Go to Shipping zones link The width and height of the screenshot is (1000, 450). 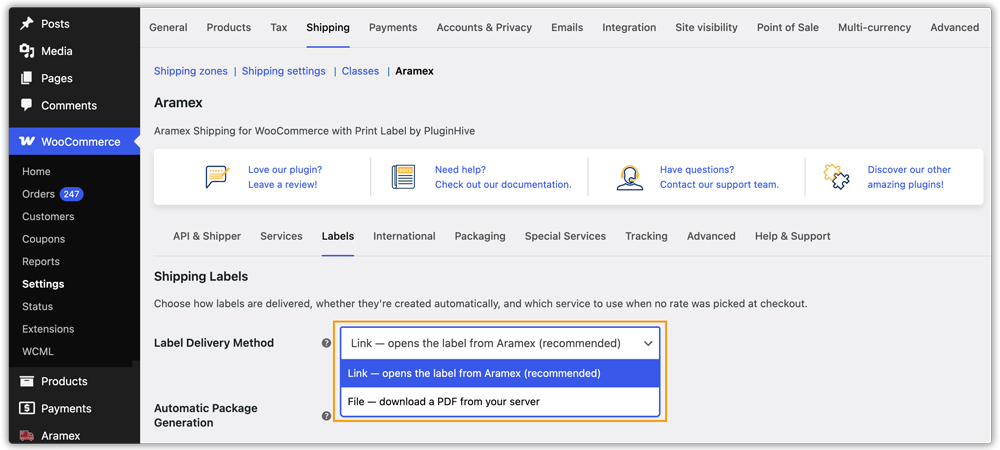[x=191, y=71]
